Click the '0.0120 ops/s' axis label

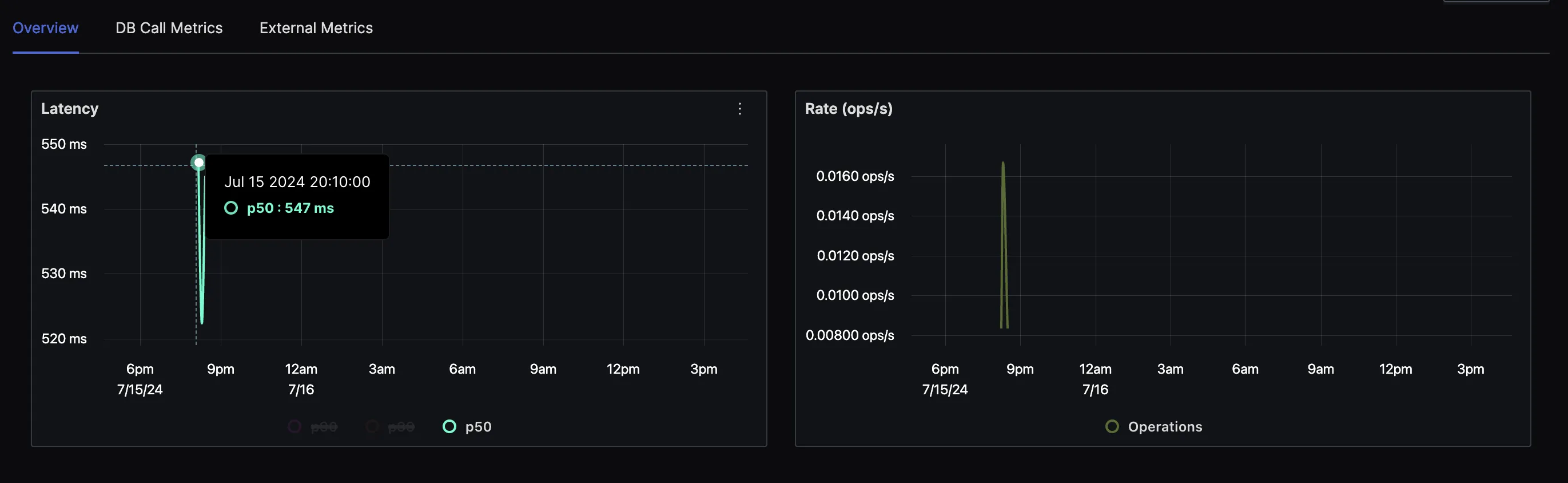coord(855,256)
